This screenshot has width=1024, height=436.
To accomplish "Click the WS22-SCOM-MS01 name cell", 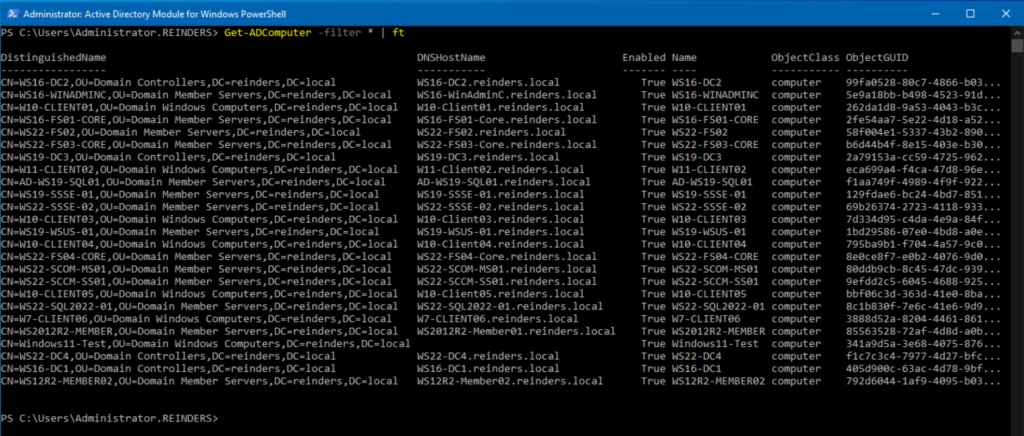I will click(715, 268).
